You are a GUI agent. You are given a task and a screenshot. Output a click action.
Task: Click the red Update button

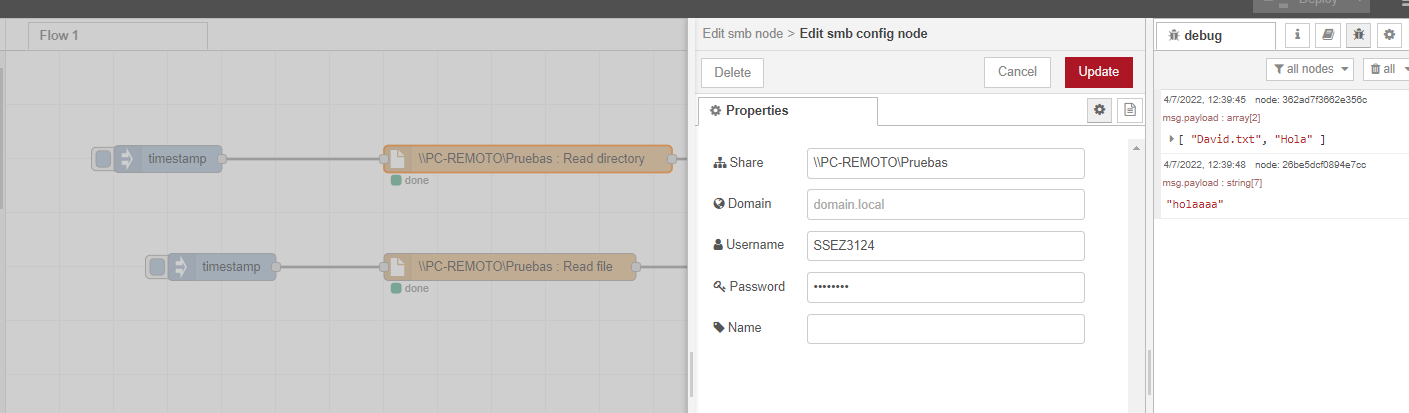(1098, 72)
